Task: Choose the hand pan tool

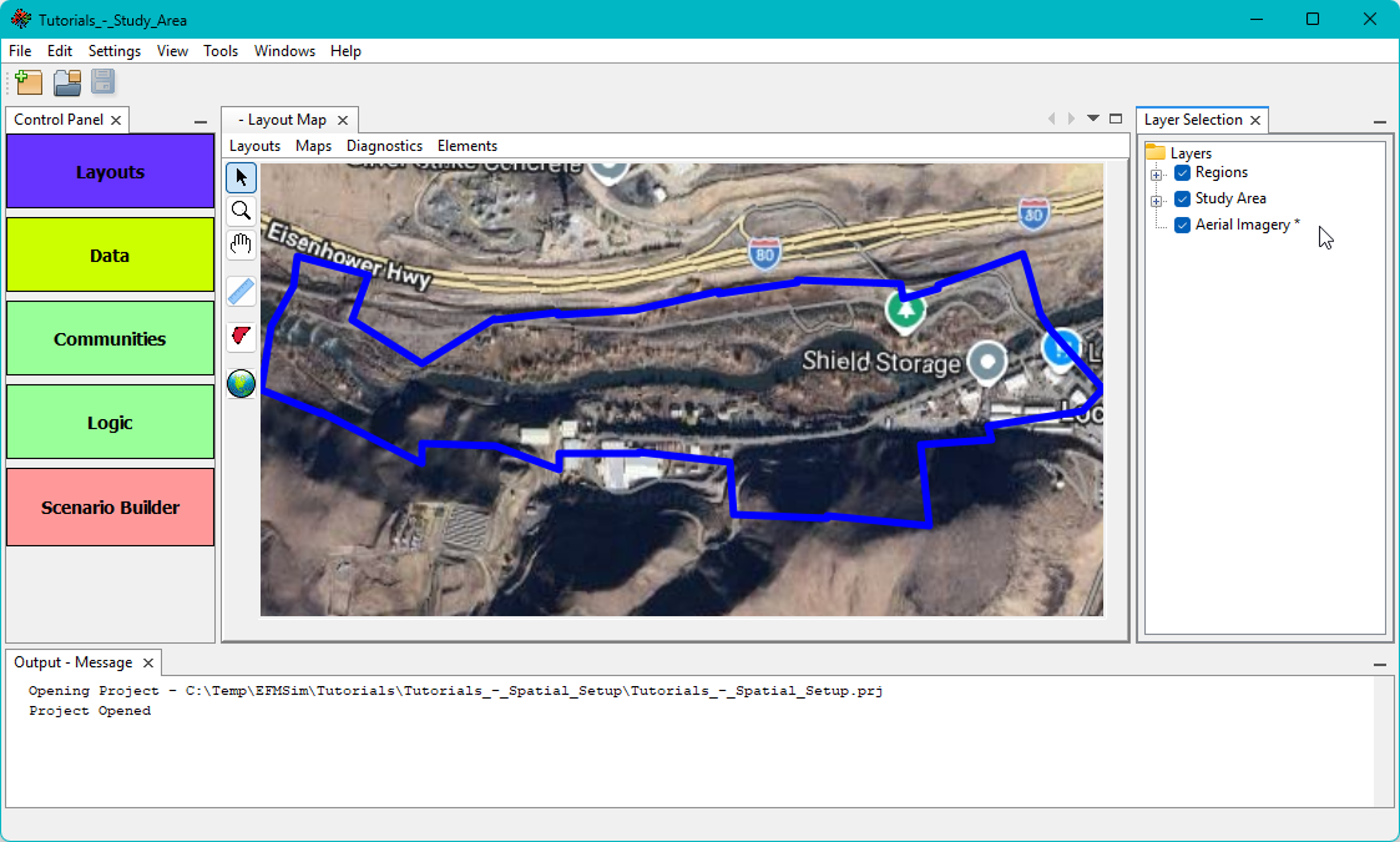Action: tap(241, 245)
